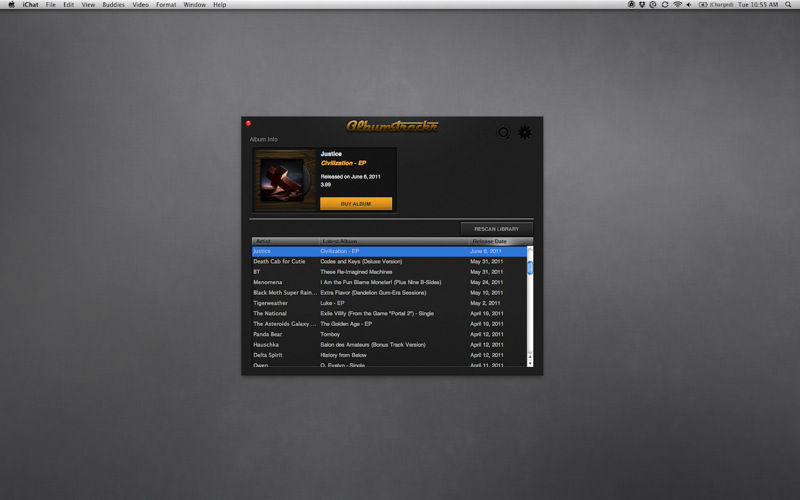
Task: Select the Tigerweather artist row
Action: [x=390, y=303]
